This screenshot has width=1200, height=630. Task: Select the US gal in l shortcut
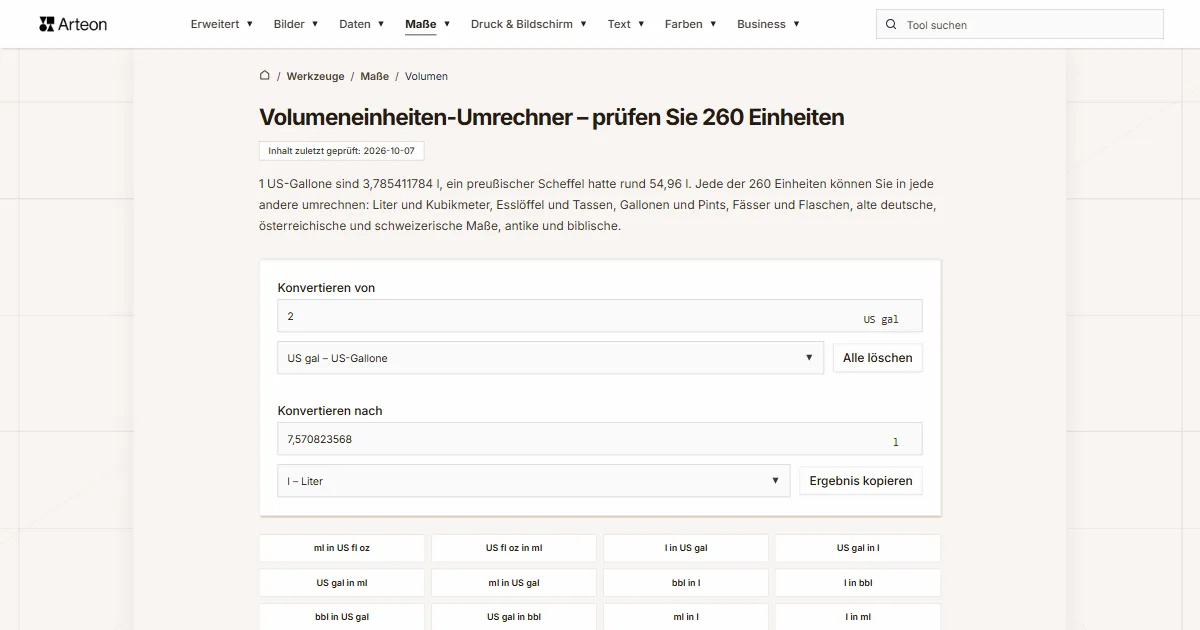pos(858,548)
